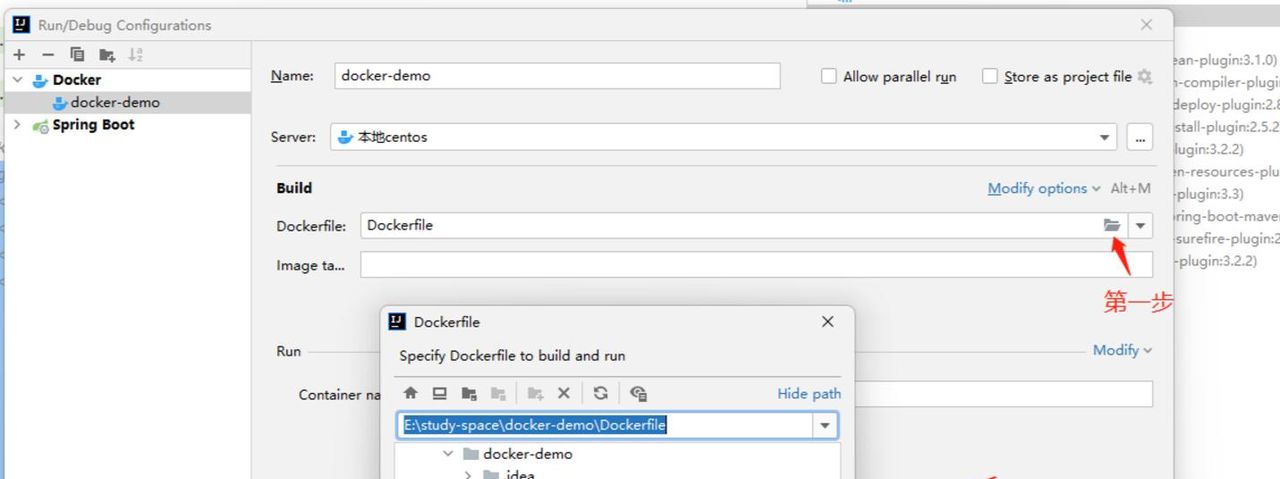
Task: Select docker-demo folder in file chooser
Action: (x=528, y=454)
